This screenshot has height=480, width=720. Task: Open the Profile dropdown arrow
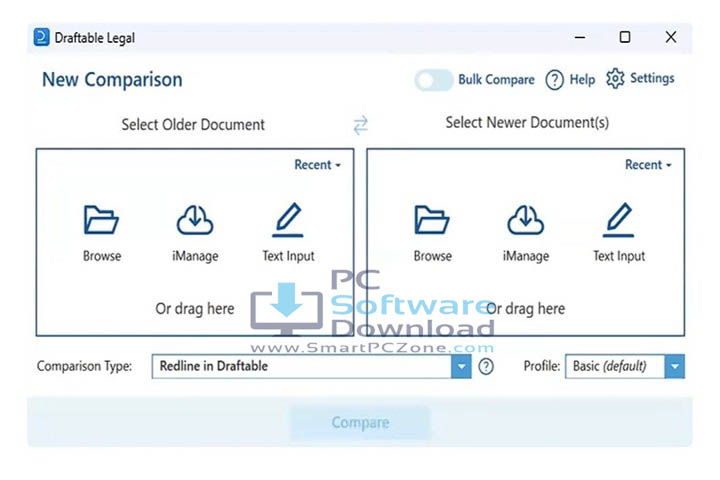[675, 366]
